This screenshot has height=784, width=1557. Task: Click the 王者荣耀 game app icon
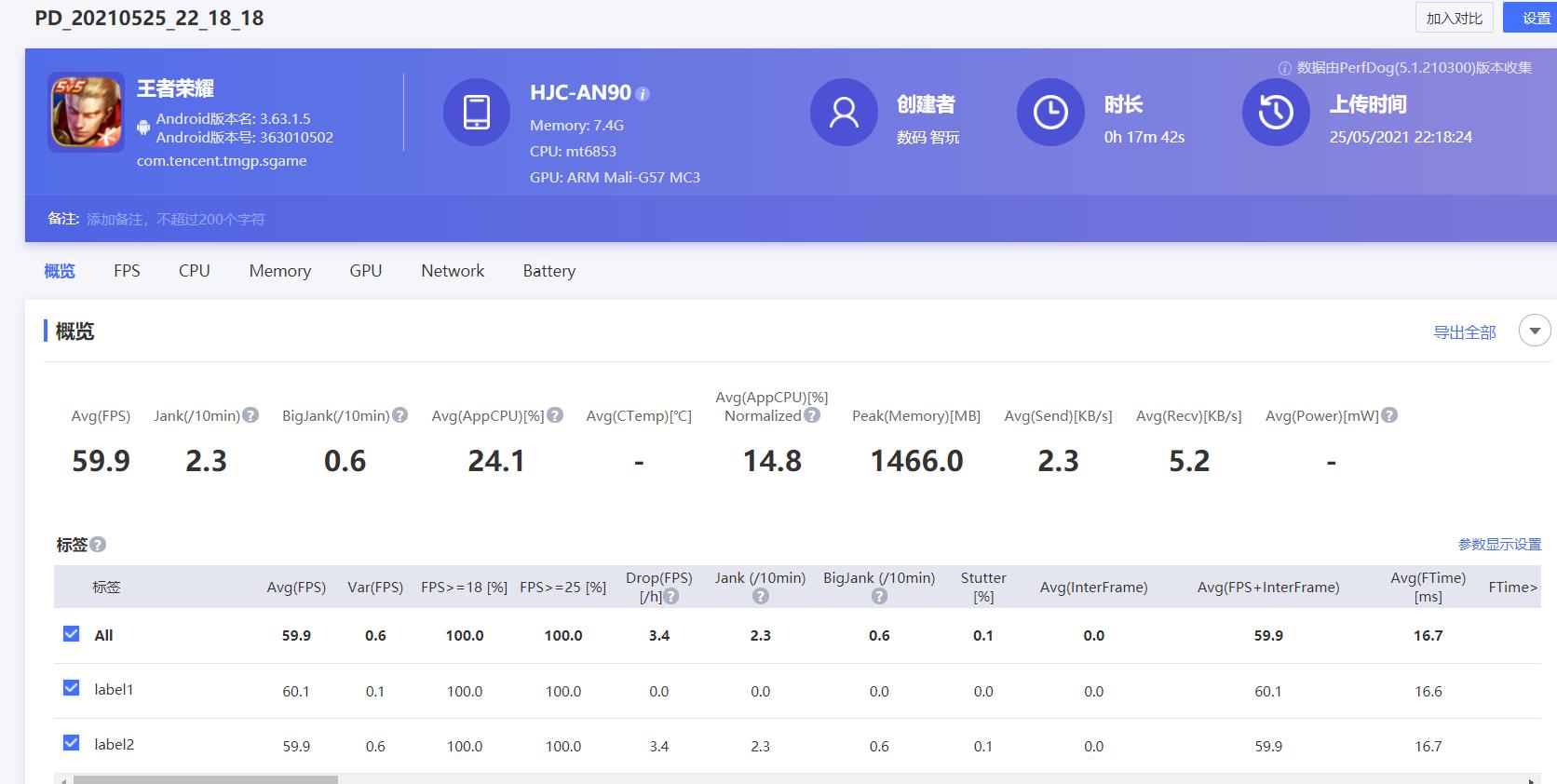86,112
